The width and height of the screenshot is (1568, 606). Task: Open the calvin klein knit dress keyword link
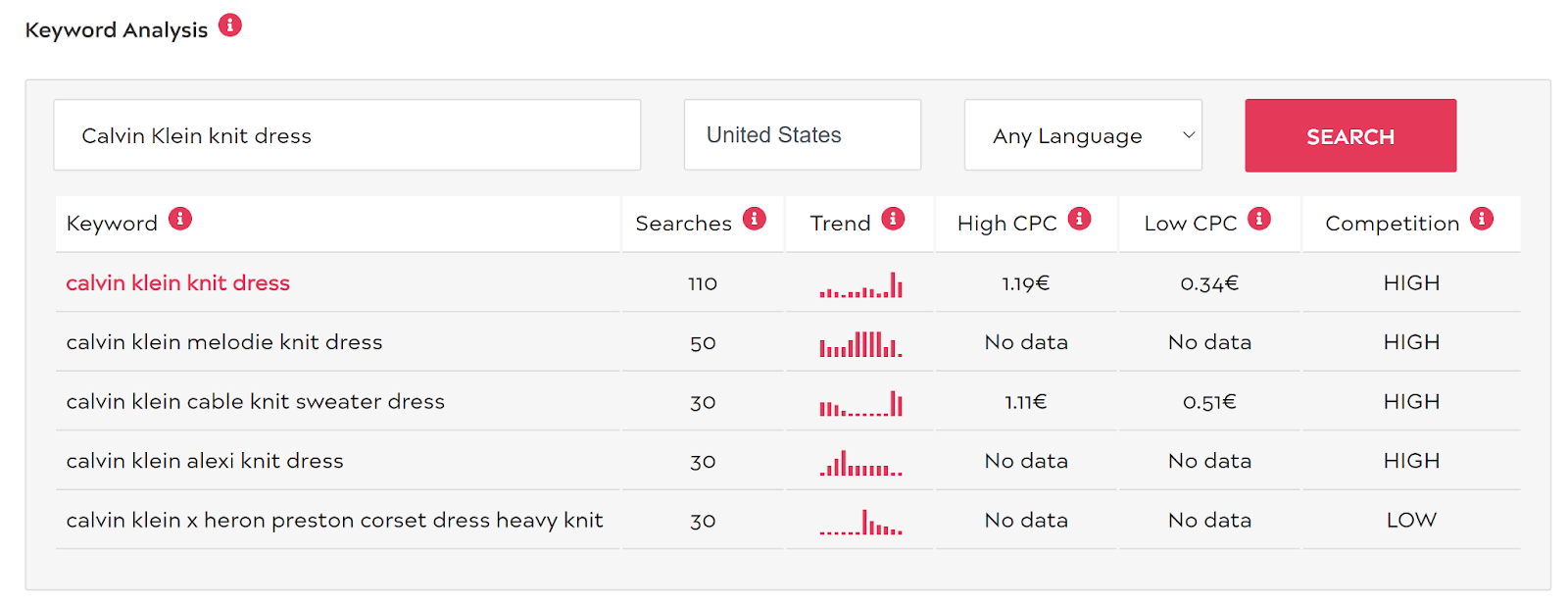click(178, 283)
